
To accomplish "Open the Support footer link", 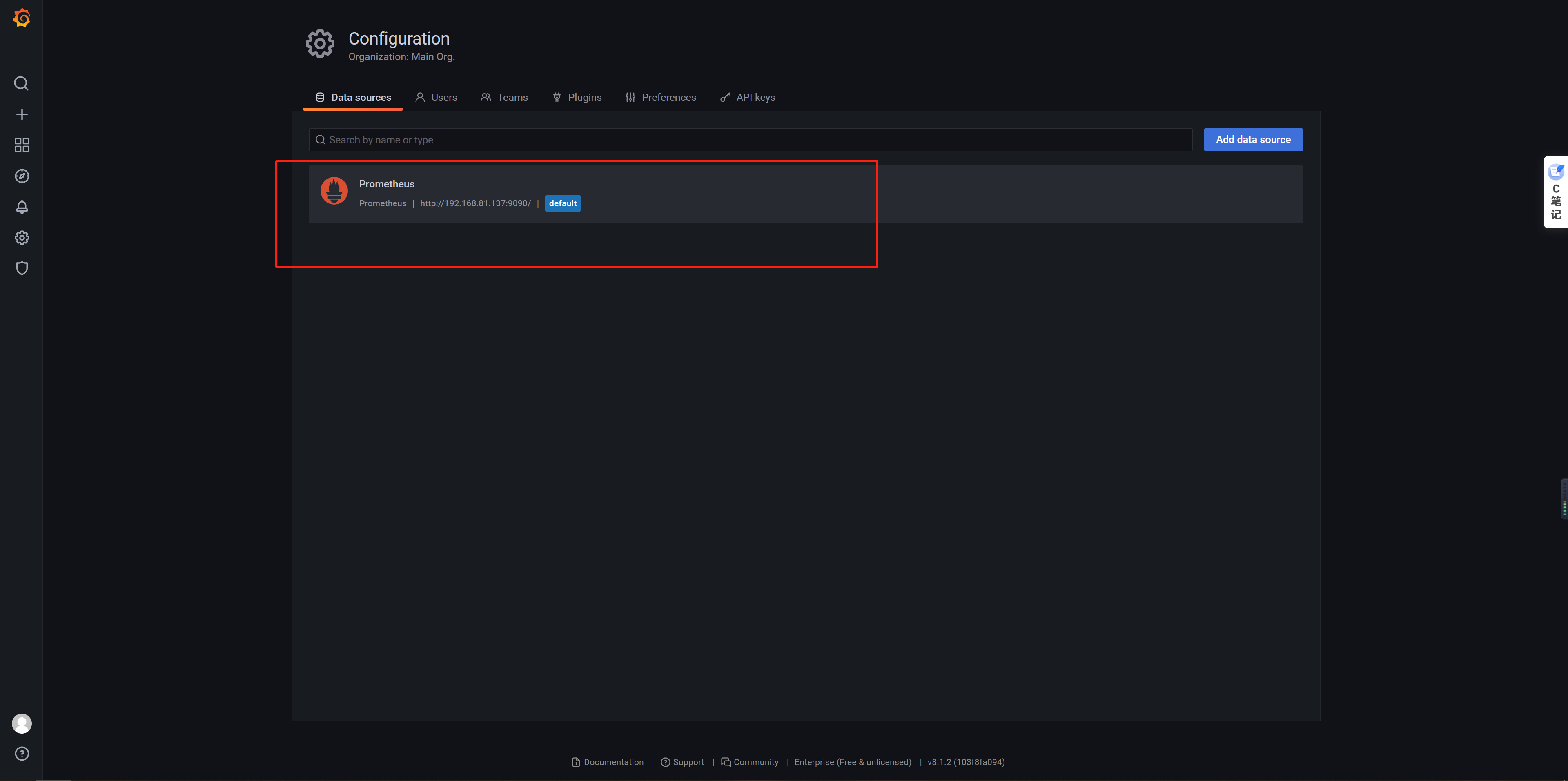I will (x=682, y=762).
